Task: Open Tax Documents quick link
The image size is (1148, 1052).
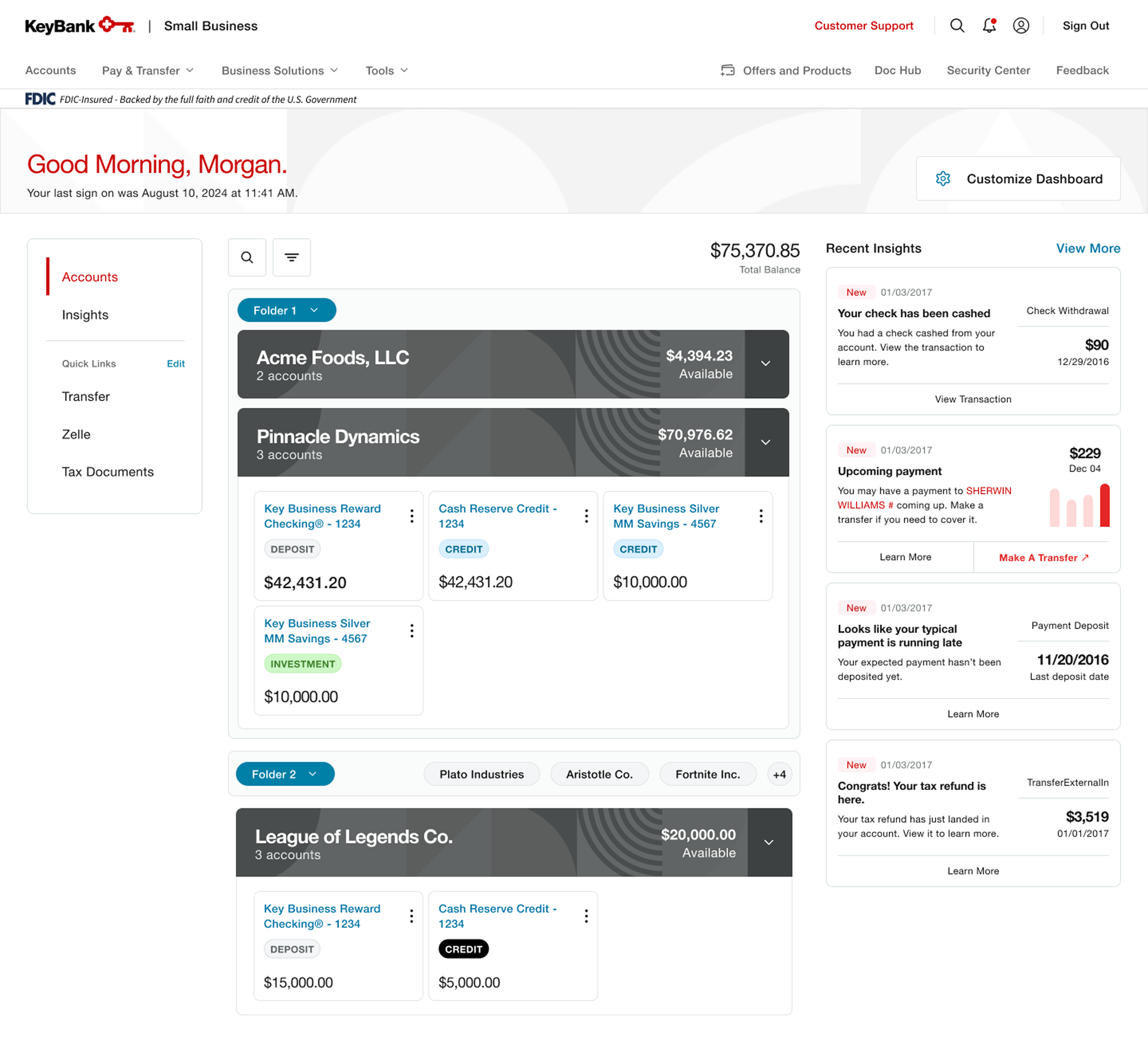Action: click(x=108, y=472)
